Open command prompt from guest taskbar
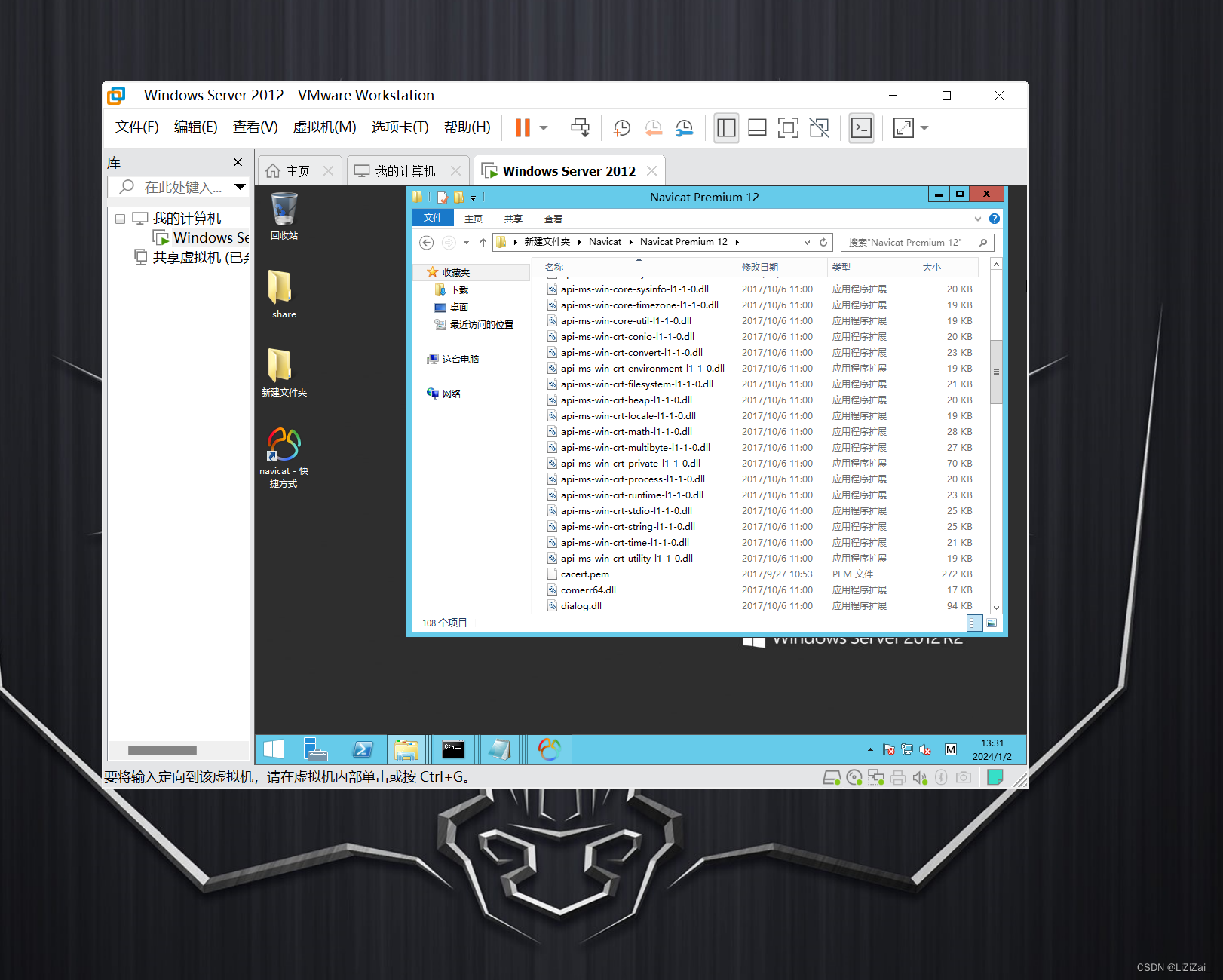 (453, 749)
